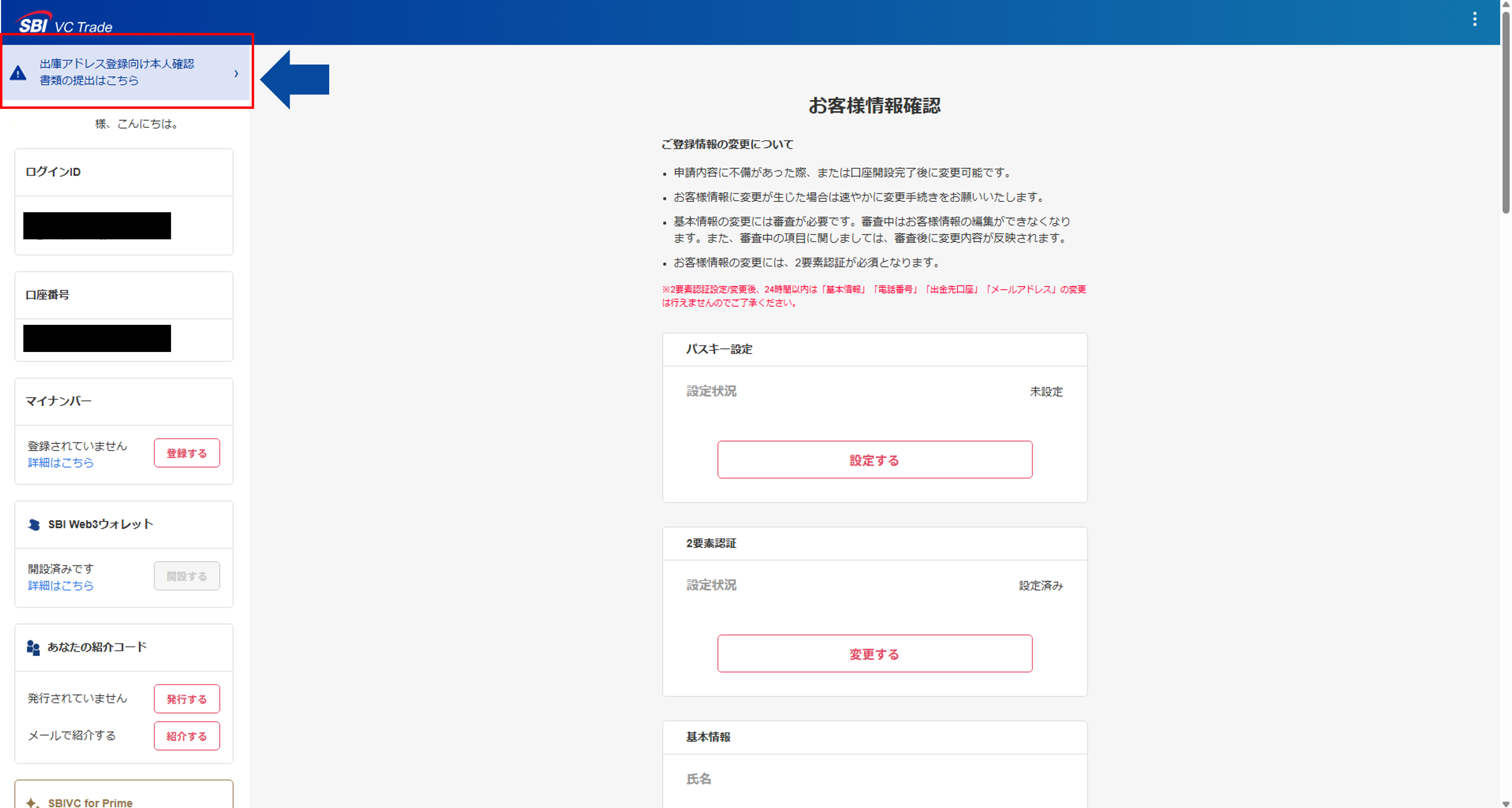Image resolution: width=1512 pixels, height=808 pixels.
Task: Click the あなたの紹介コード people icon
Action: (x=33, y=648)
